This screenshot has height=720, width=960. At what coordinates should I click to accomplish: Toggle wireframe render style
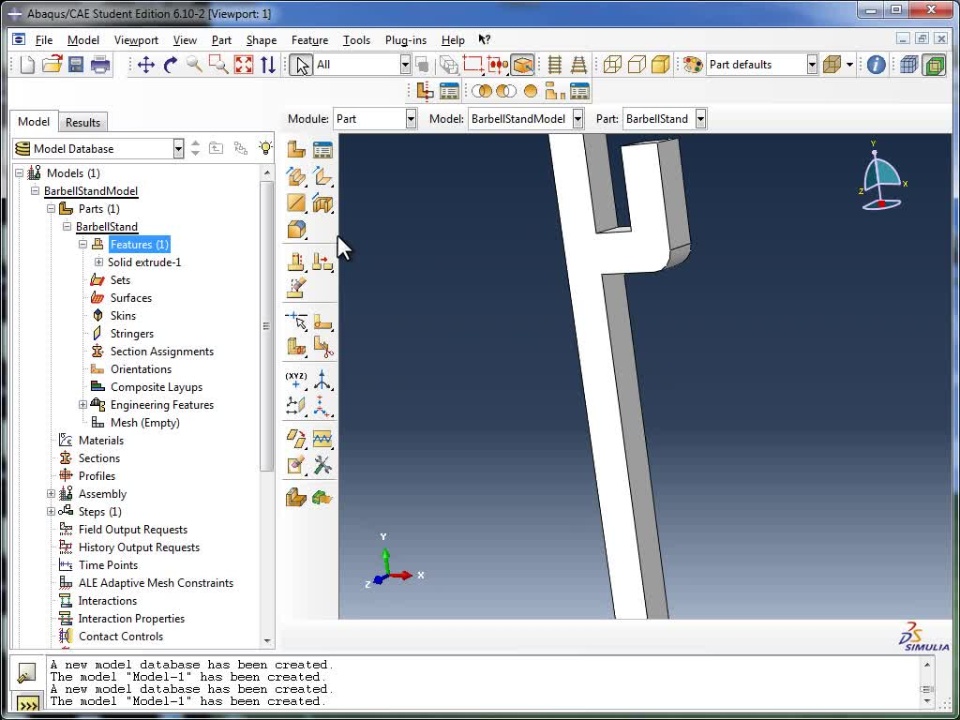pos(612,65)
